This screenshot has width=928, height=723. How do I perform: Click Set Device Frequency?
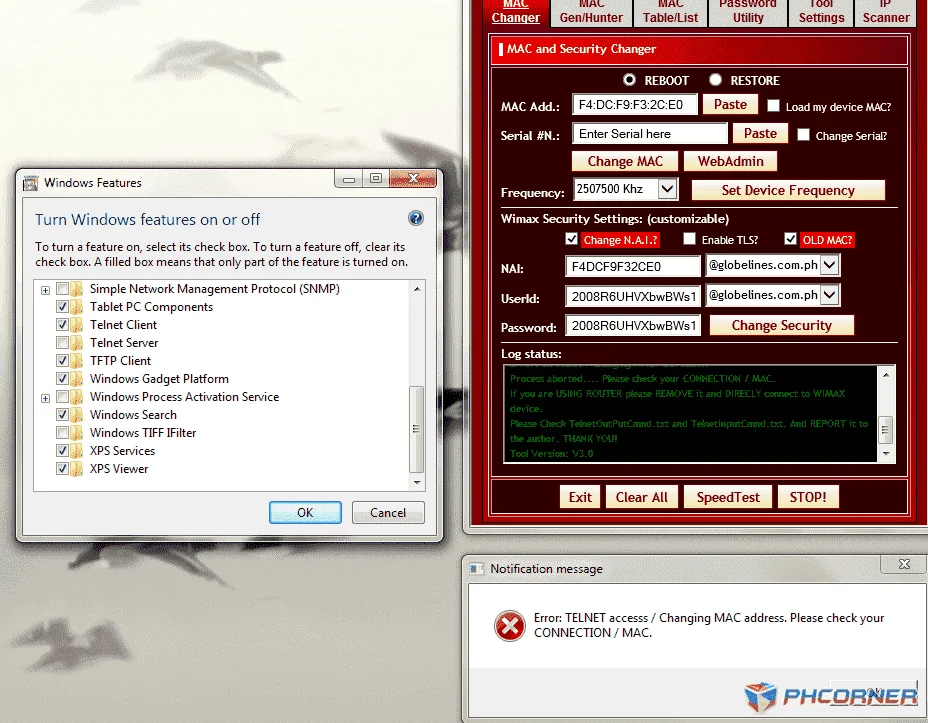pos(788,191)
